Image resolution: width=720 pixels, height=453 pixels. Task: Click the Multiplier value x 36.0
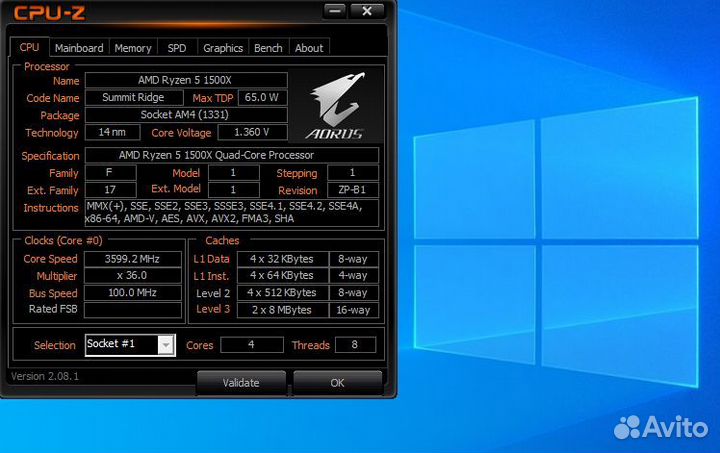(133, 275)
